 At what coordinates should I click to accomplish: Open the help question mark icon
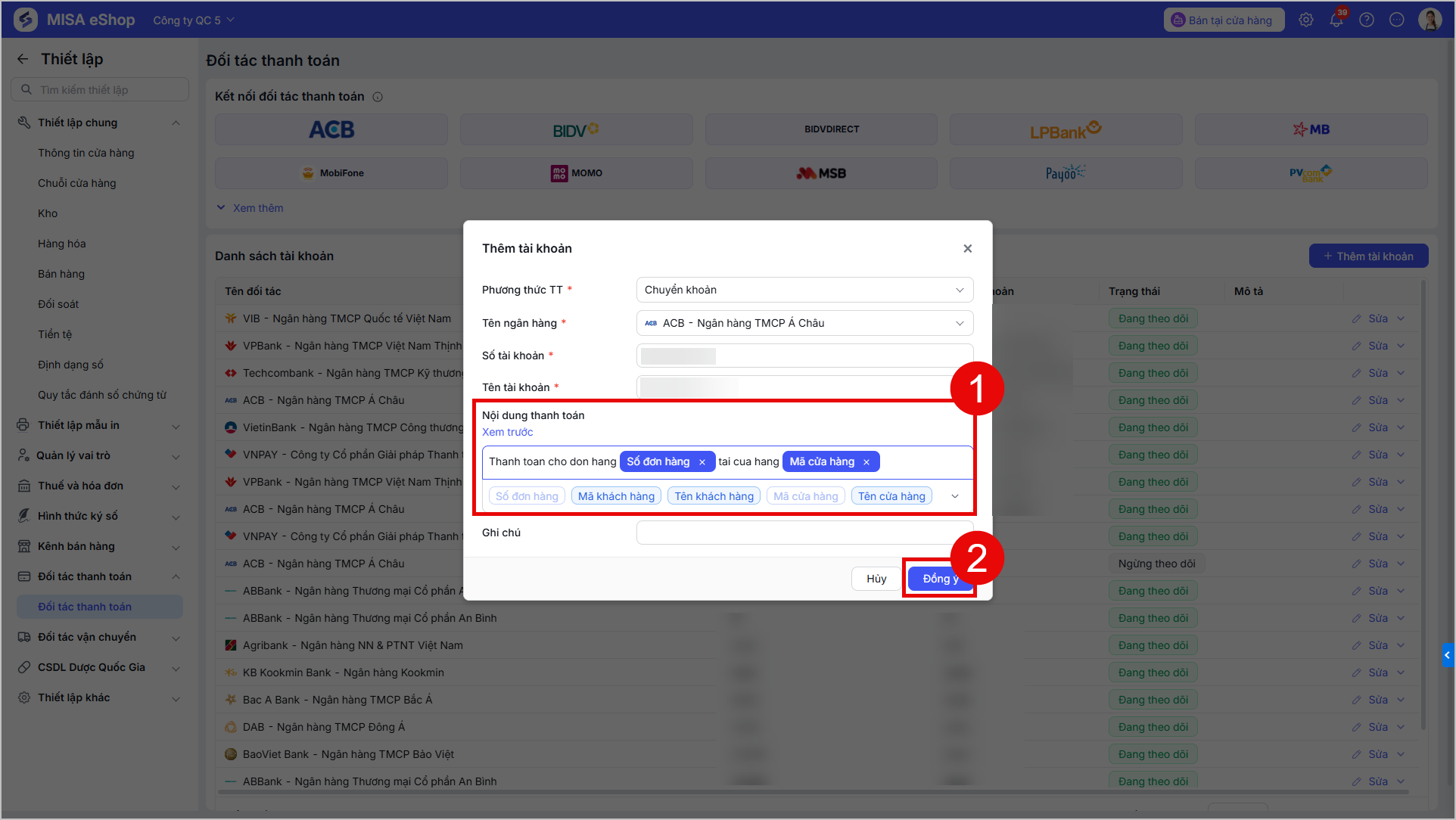point(1367,20)
